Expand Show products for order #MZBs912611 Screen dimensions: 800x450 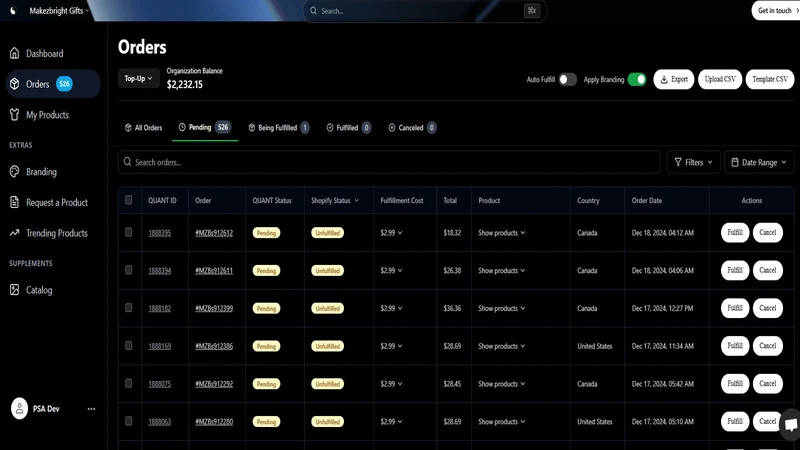tap(502, 270)
